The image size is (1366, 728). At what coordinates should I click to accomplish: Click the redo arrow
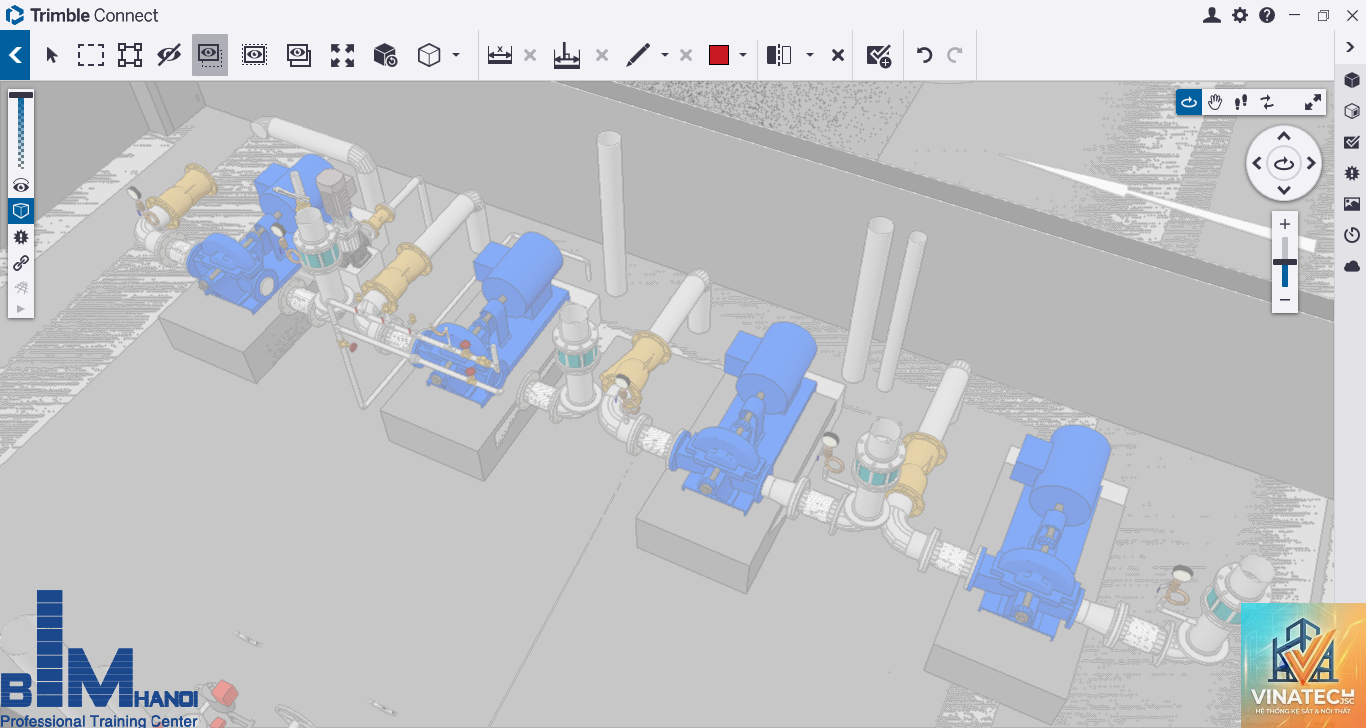[x=955, y=56]
